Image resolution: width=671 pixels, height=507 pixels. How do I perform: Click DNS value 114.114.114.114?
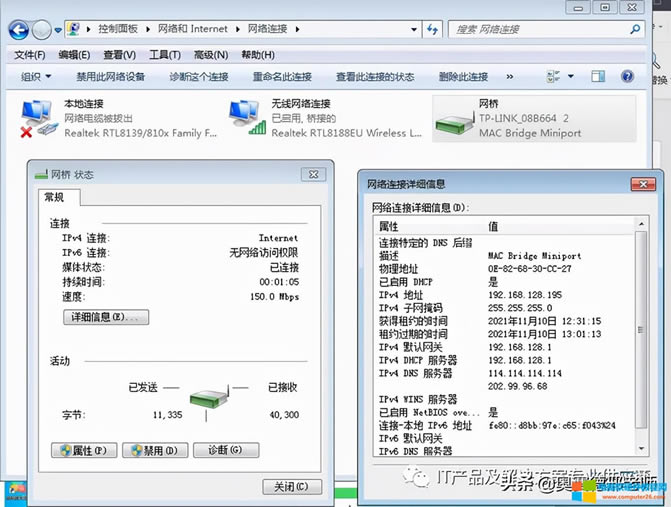(525, 374)
